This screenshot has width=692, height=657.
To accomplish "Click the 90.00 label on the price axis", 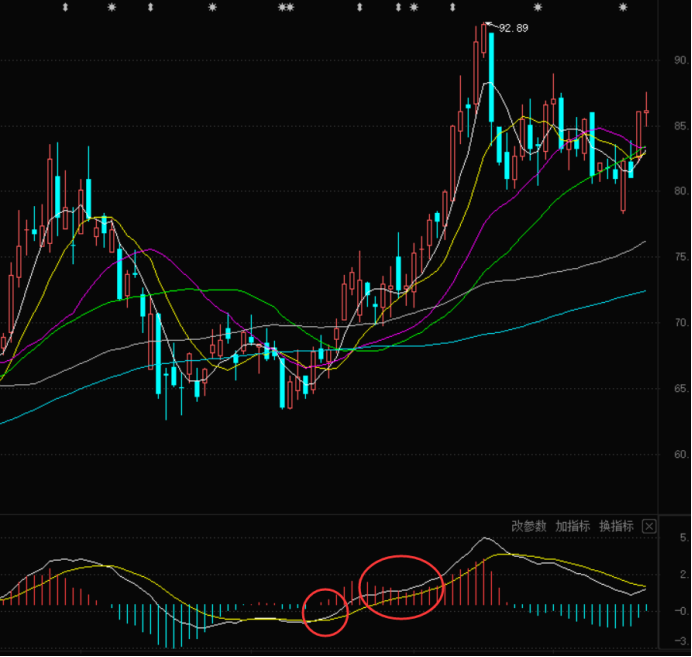I will [x=680, y=60].
